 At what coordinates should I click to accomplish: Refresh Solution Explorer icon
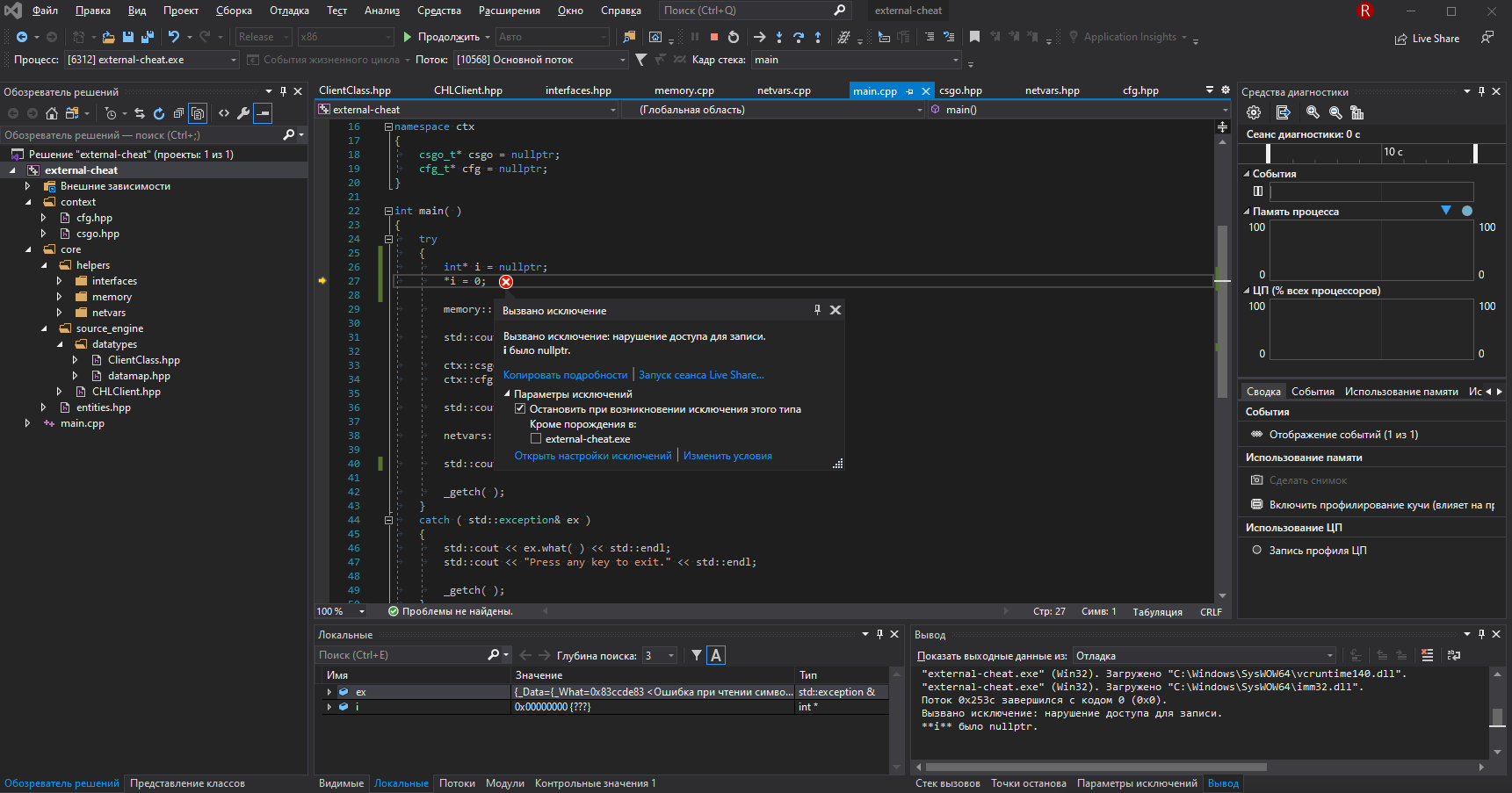pos(159,113)
